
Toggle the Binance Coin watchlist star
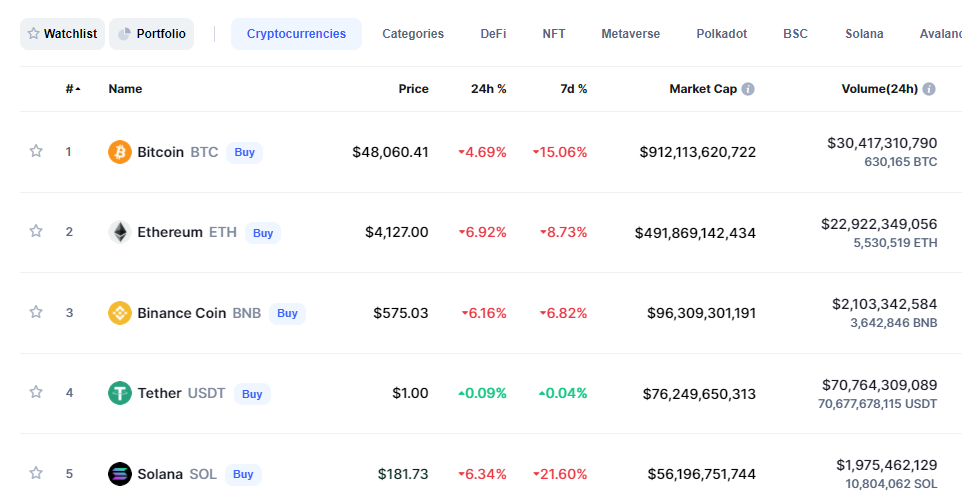[x=36, y=312]
